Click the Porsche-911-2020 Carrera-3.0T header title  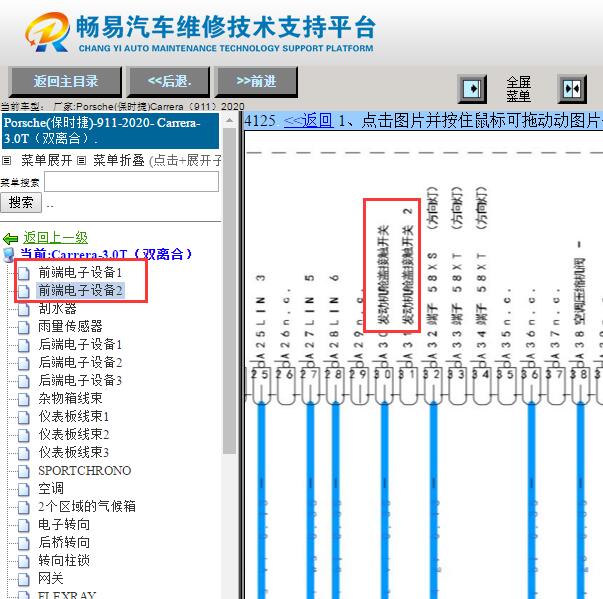[110, 130]
